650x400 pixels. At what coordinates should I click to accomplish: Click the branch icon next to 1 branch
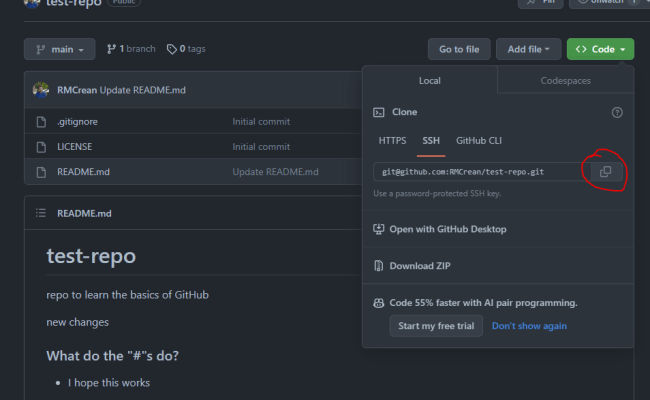coord(111,49)
